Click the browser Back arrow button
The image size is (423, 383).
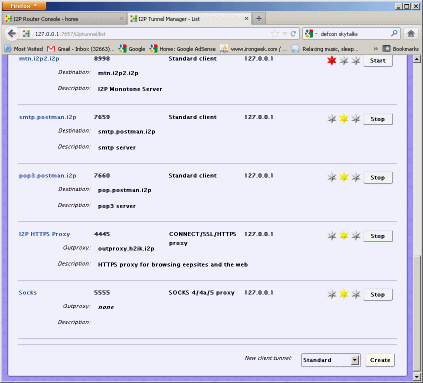pos(12,34)
